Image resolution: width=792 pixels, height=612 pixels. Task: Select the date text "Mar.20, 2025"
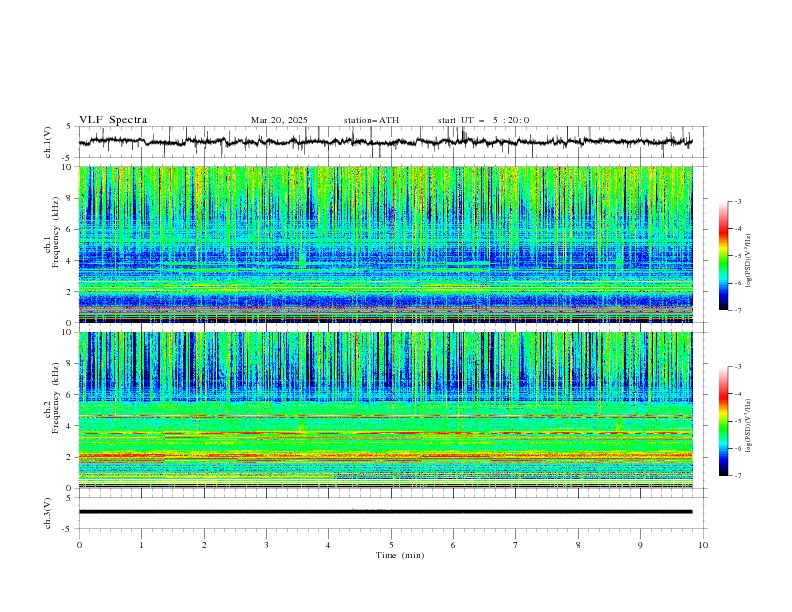279,120
